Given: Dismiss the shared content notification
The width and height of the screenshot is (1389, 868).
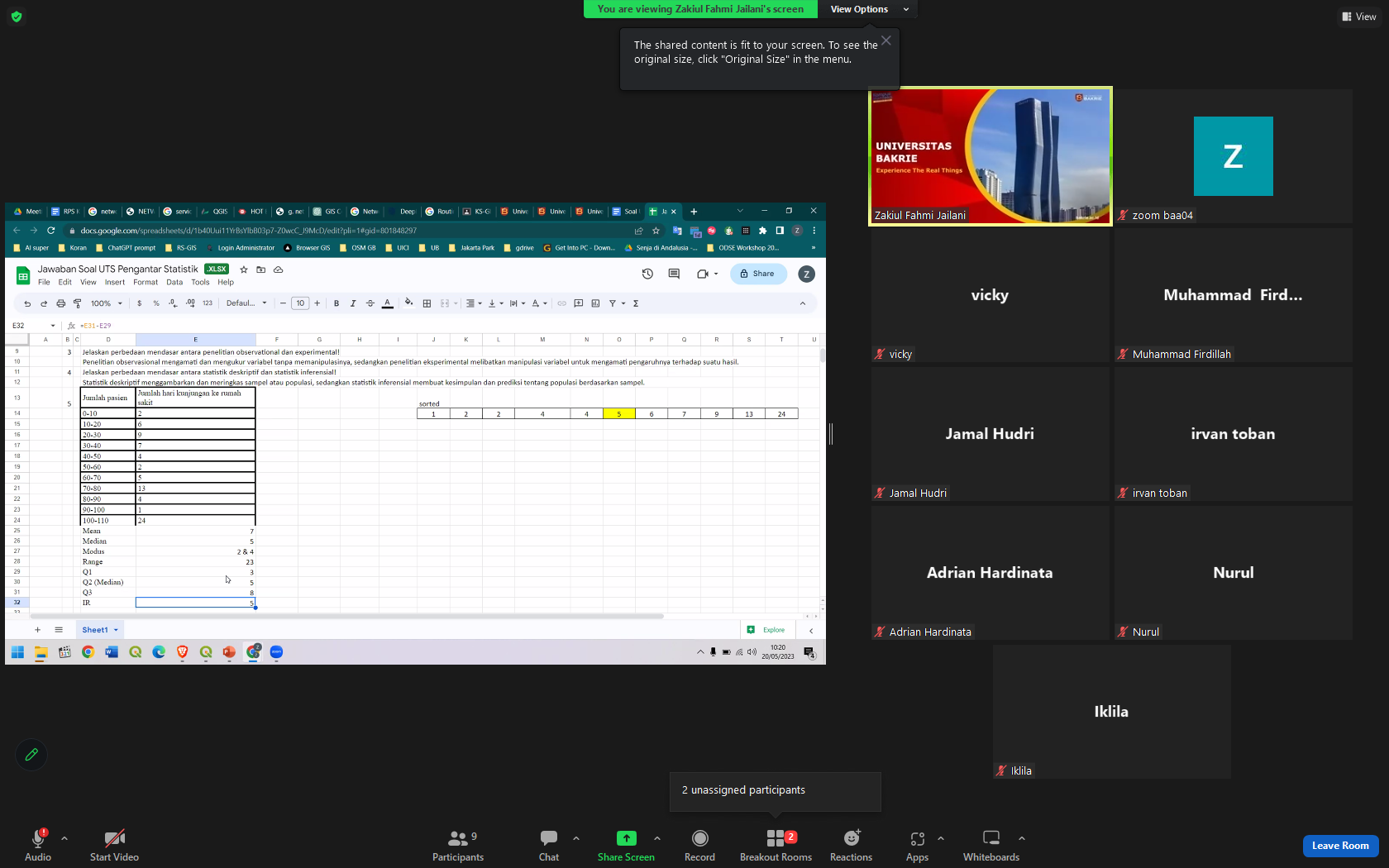Looking at the screenshot, I should [885, 41].
